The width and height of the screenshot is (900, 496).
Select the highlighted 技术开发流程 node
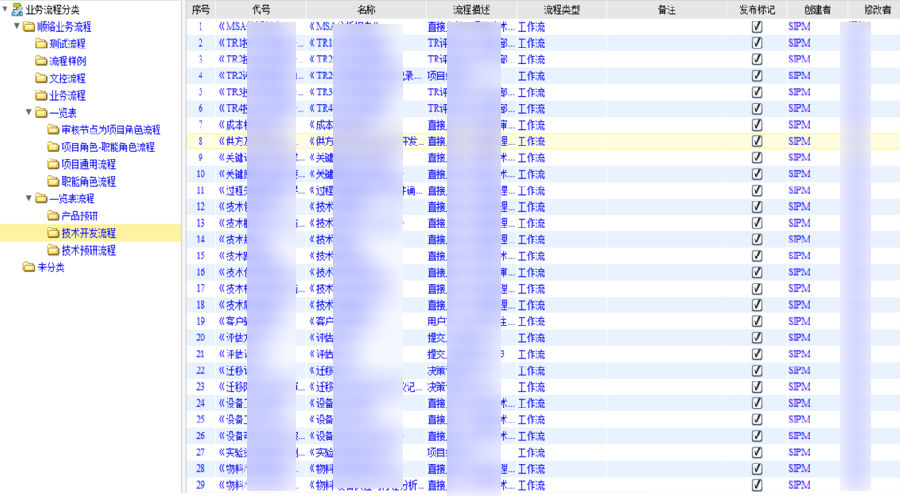click(89, 233)
